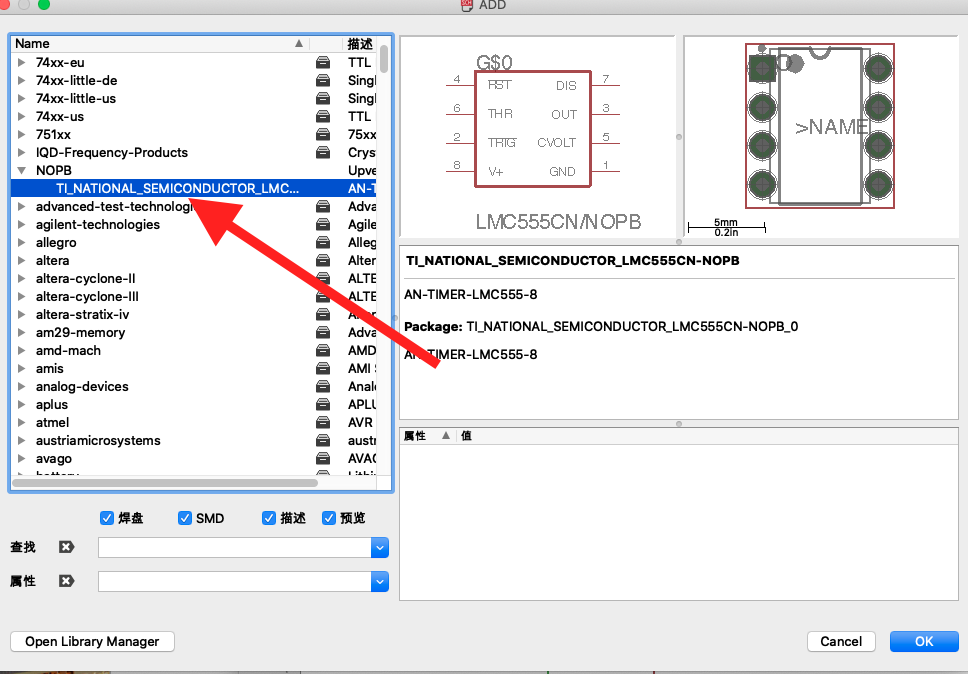
Task: Toggle the 焊盘 checkbox
Action: tap(107, 518)
